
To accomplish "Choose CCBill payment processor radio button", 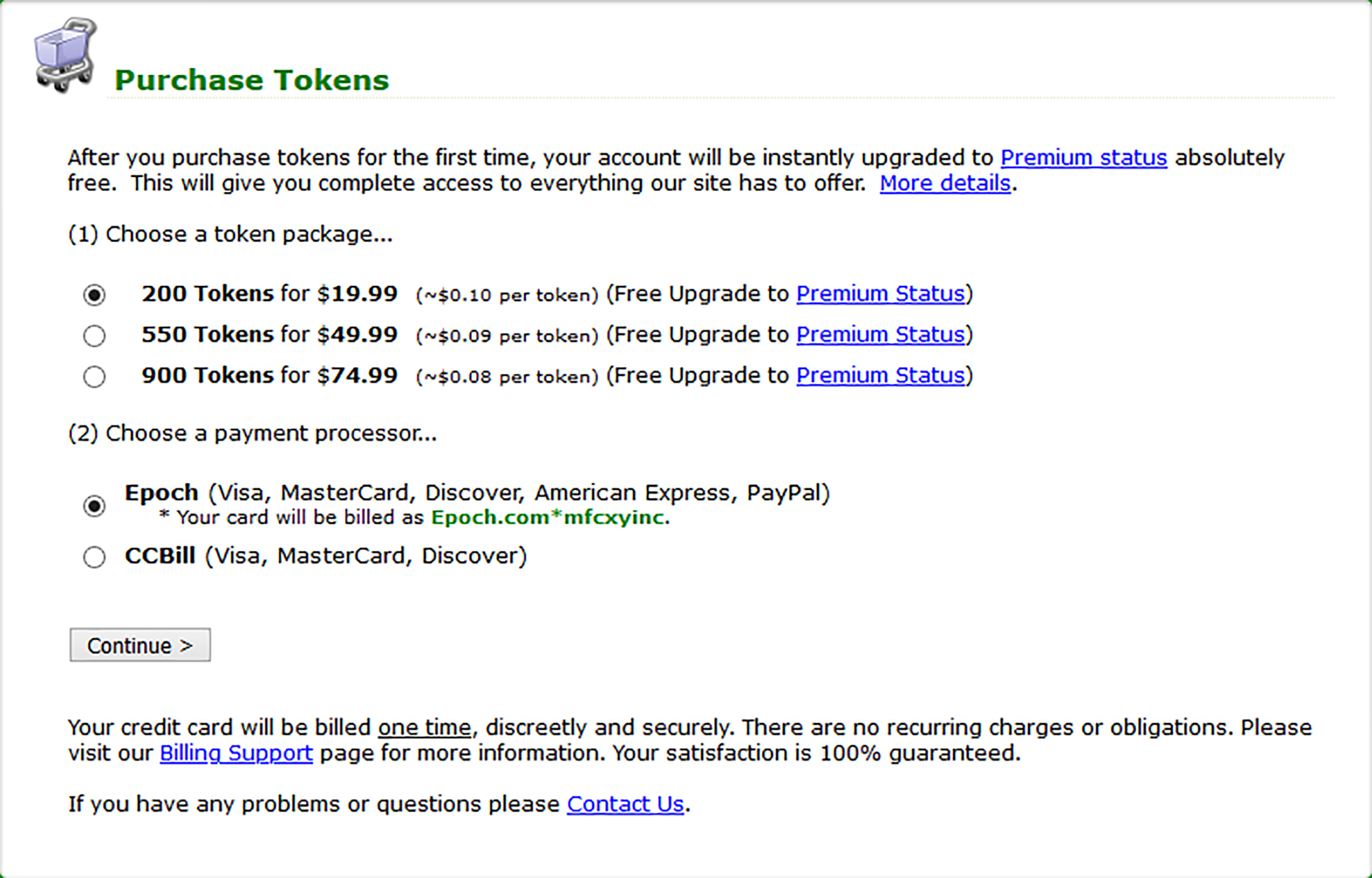I will 94,557.
